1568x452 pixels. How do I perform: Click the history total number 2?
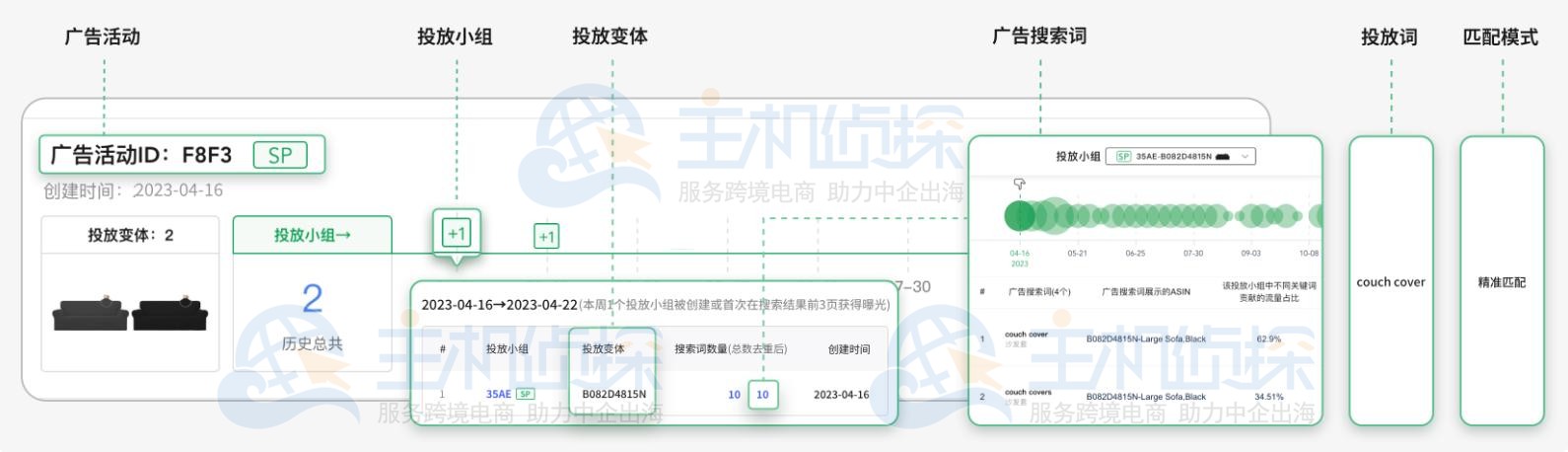312,298
